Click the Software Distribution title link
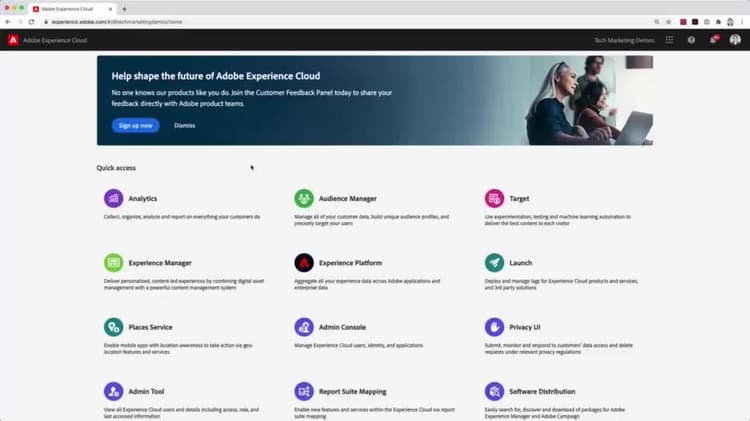Image resolution: width=750 pixels, height=421 pixels. (x=542, y=391)
